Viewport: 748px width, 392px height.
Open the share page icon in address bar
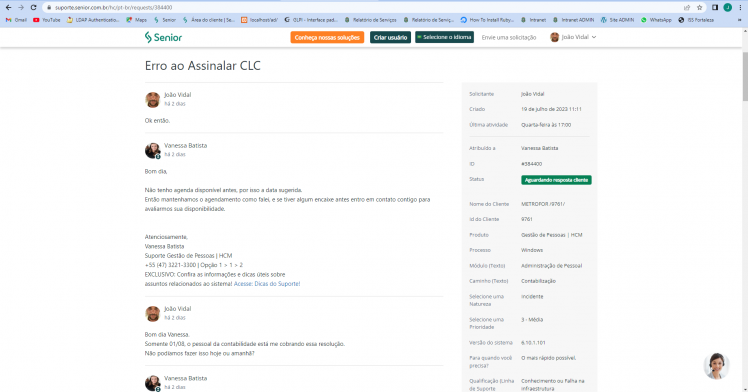[687, 8]
